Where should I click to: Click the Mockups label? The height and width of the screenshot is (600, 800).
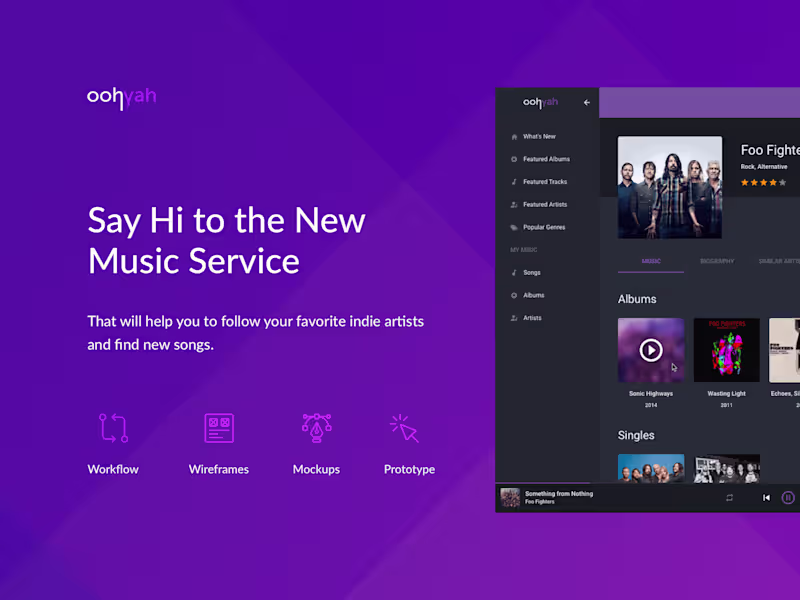coord(316,469)
